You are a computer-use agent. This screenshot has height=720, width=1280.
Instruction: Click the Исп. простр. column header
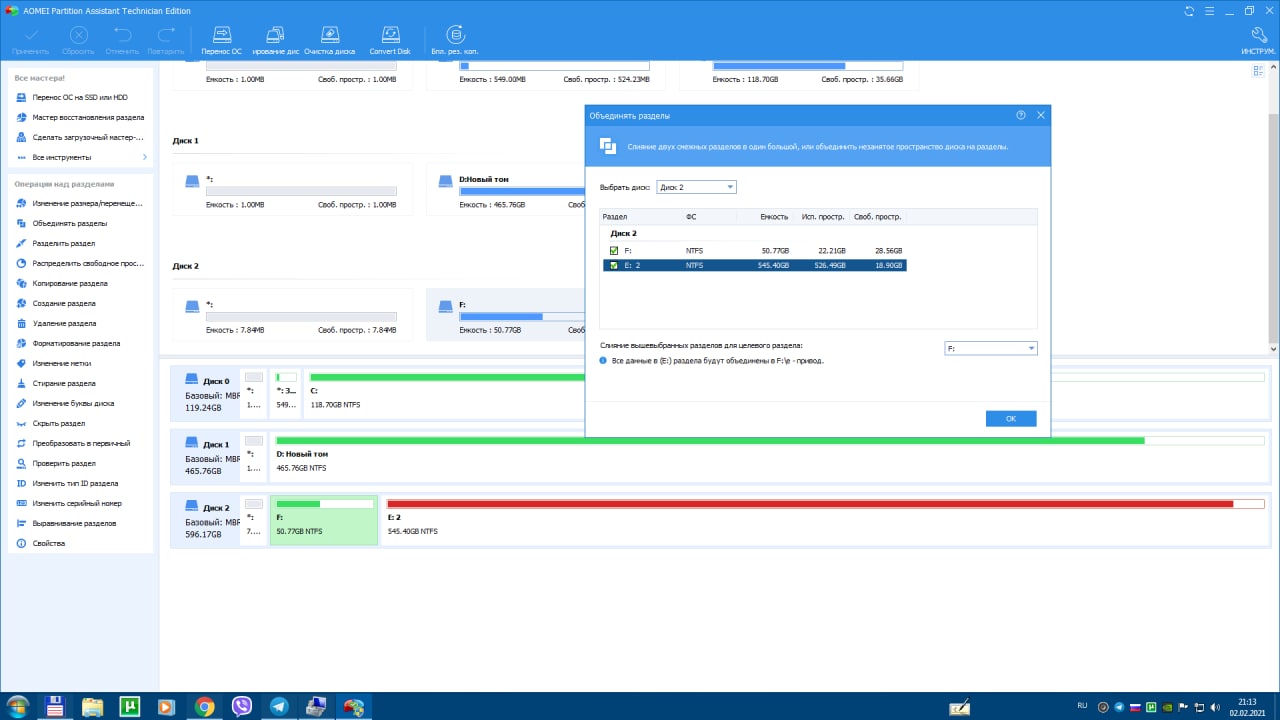click(x=823, y=216)
